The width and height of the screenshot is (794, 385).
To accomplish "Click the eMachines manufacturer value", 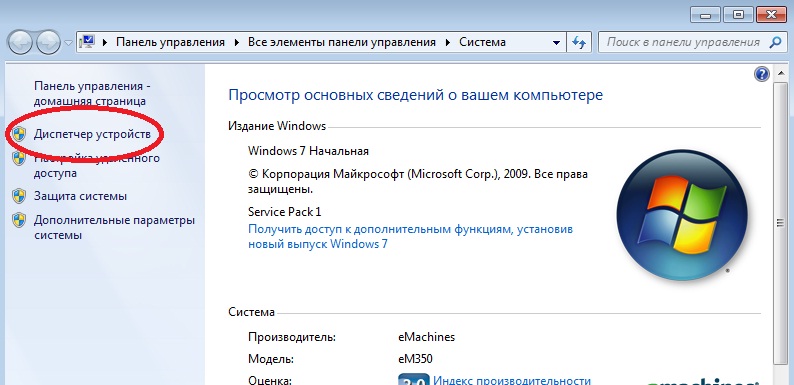I will (x=427, y=337).
